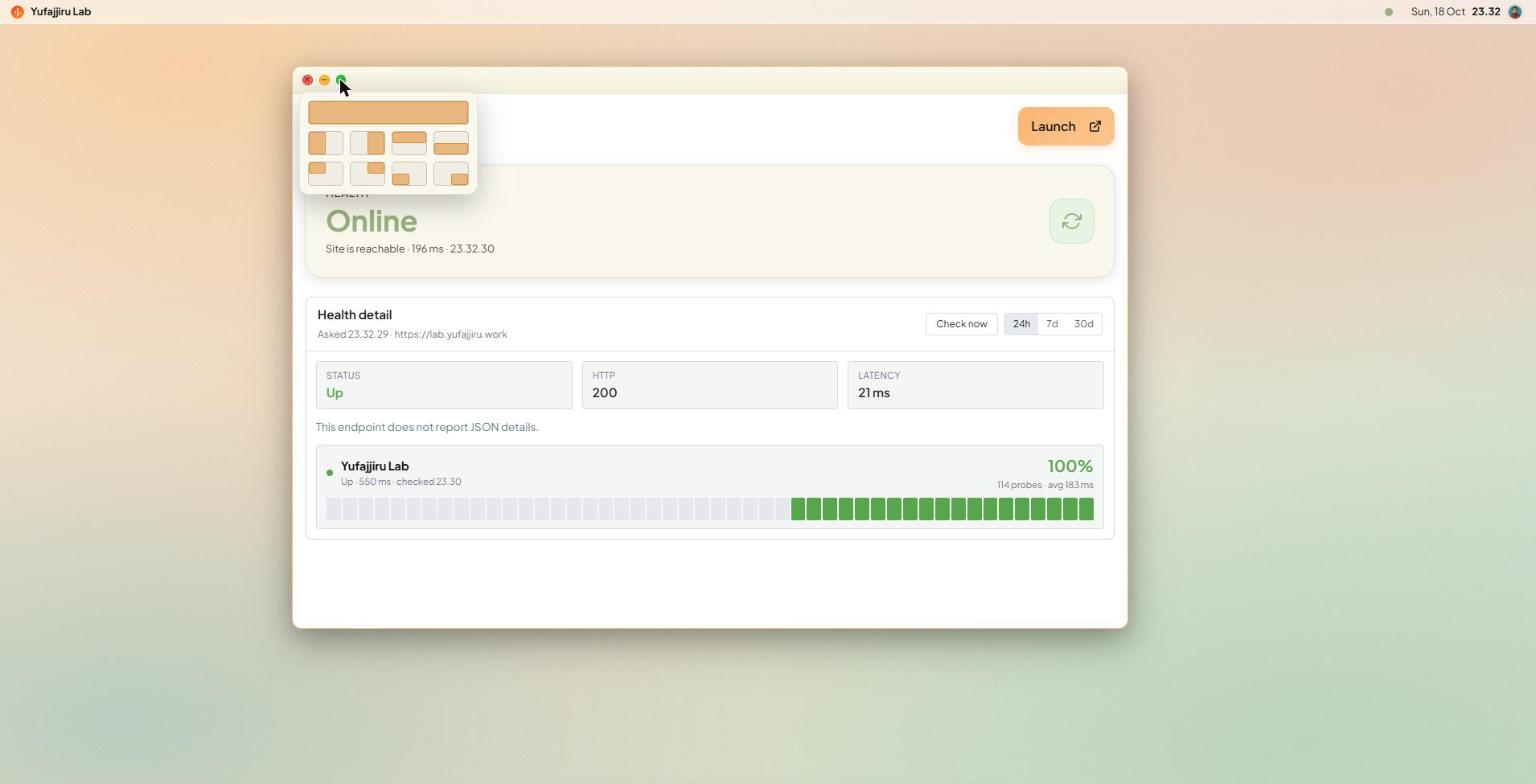Refresh the health status with the reload icon

point(1072,221)
